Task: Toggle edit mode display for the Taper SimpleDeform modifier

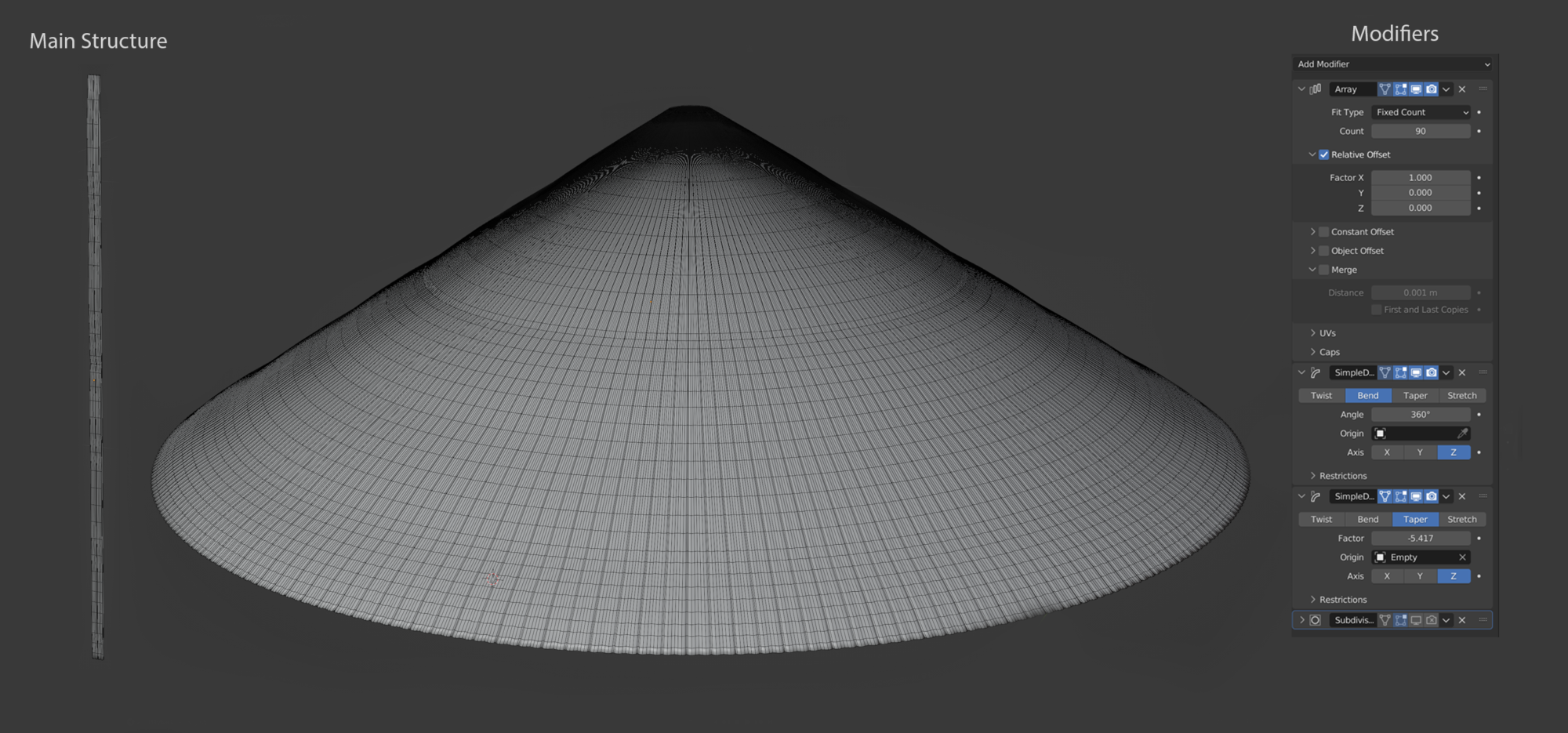Action: click(1401, 496)
